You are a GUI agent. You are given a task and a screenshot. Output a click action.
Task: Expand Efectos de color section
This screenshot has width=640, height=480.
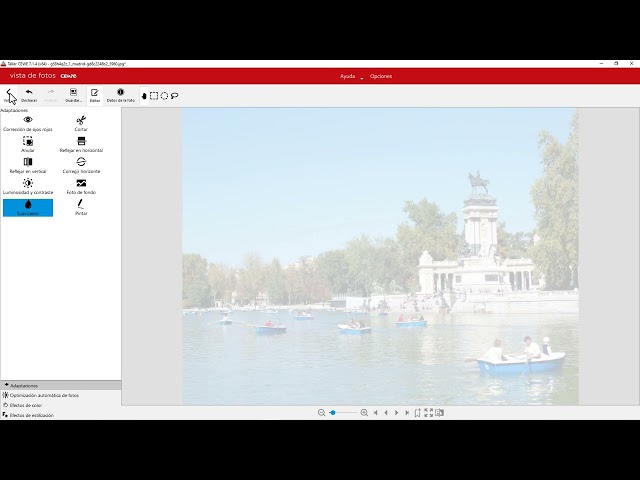coord(61,405)
